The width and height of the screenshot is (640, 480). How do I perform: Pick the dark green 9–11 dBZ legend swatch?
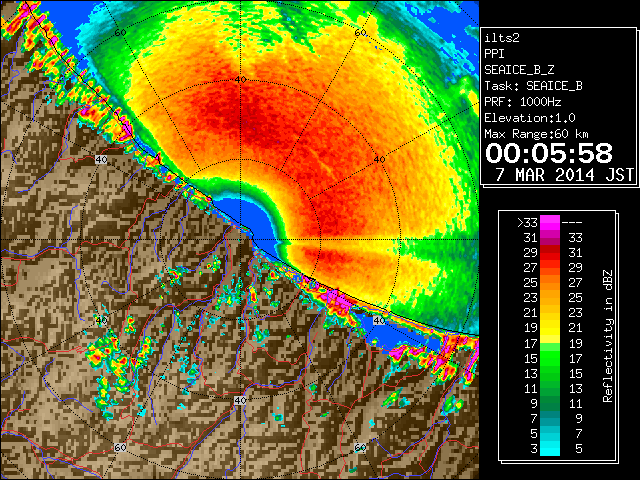(x=550, y=403)
